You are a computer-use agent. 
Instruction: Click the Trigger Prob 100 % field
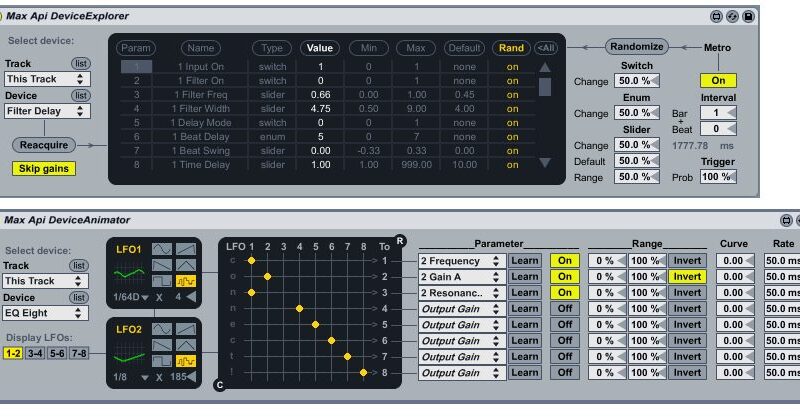717,177
